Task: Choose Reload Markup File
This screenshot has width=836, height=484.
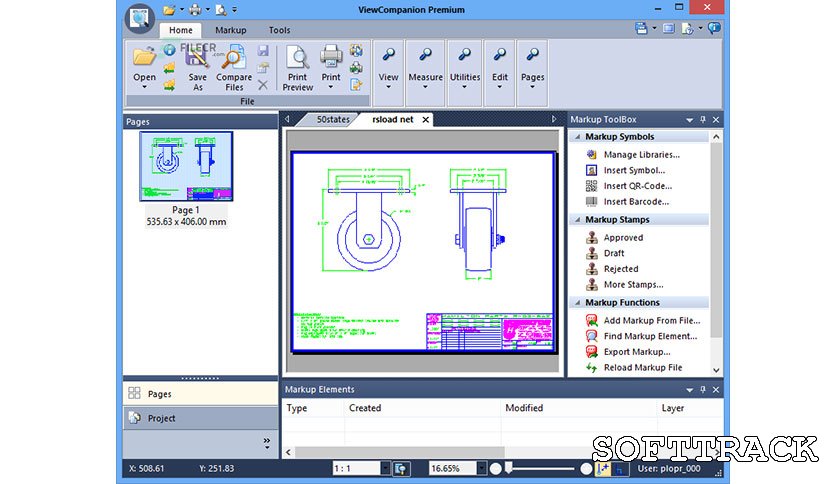Action: tap(642, 368)
